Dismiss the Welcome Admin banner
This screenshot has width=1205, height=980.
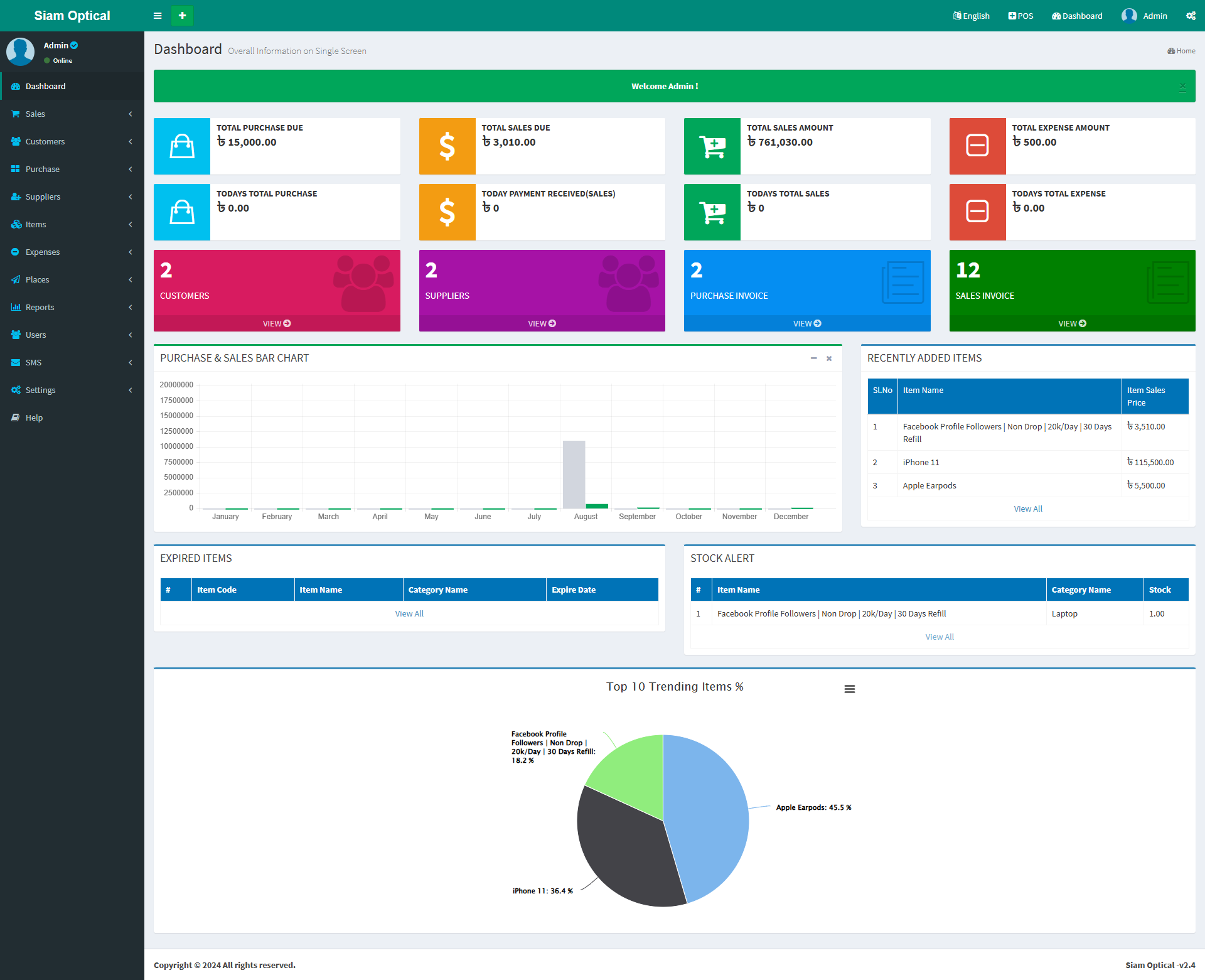click(x=1182, y=87)
